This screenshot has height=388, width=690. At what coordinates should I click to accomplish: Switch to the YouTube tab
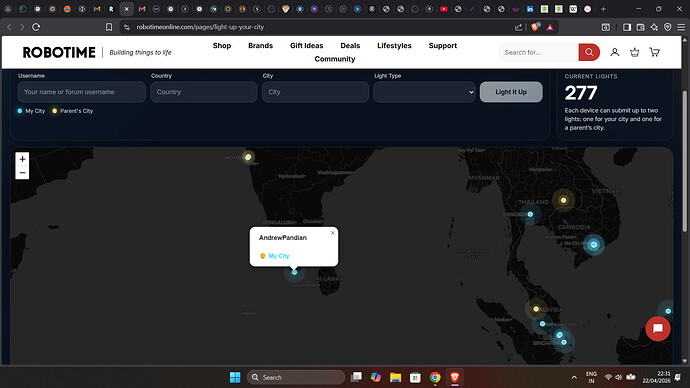point(444,9)
